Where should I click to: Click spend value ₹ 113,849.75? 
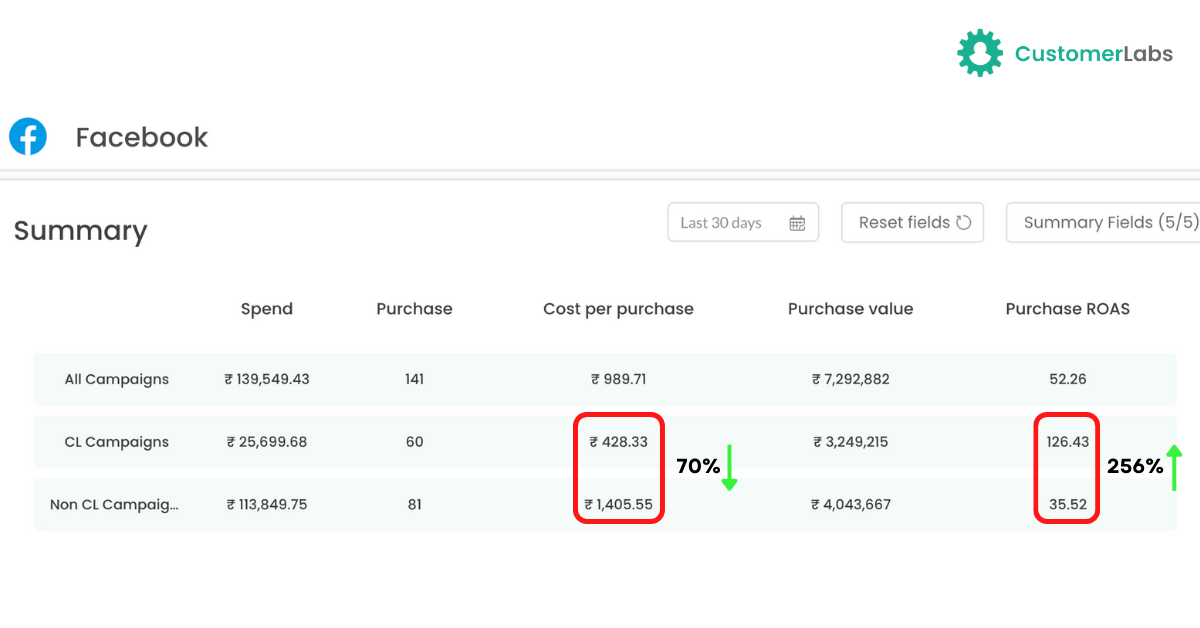pos(267,505)
